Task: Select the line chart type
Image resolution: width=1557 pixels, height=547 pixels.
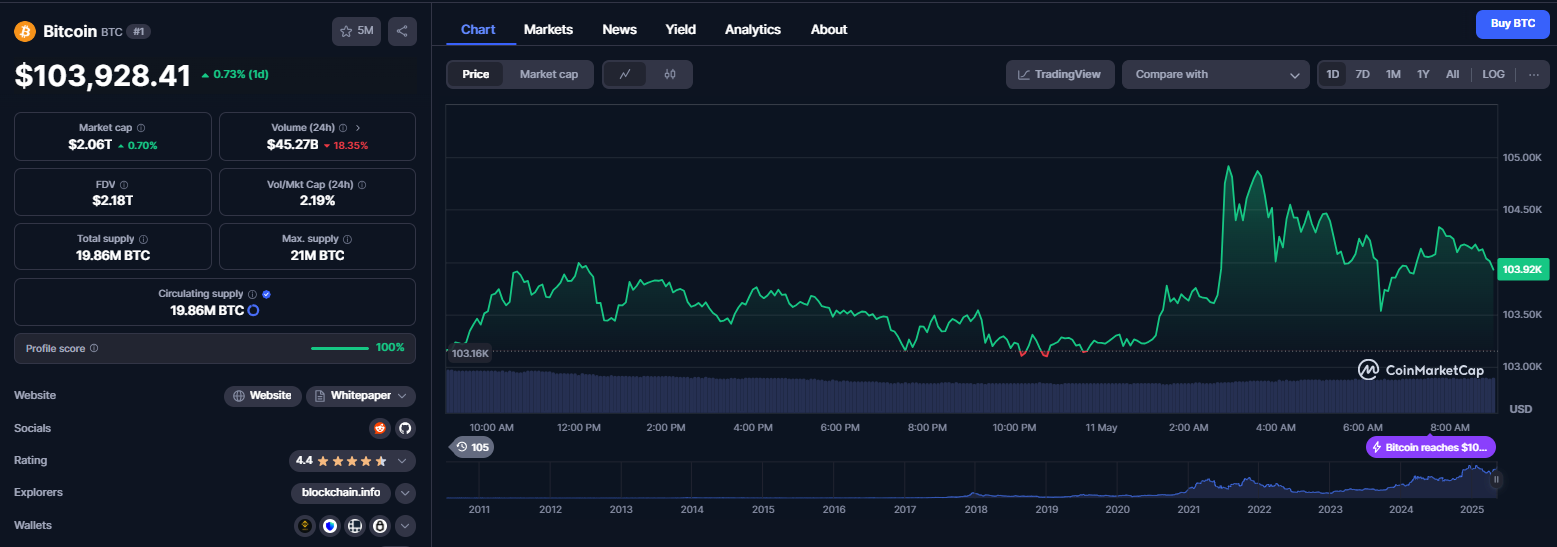Action: click(625, 74)
